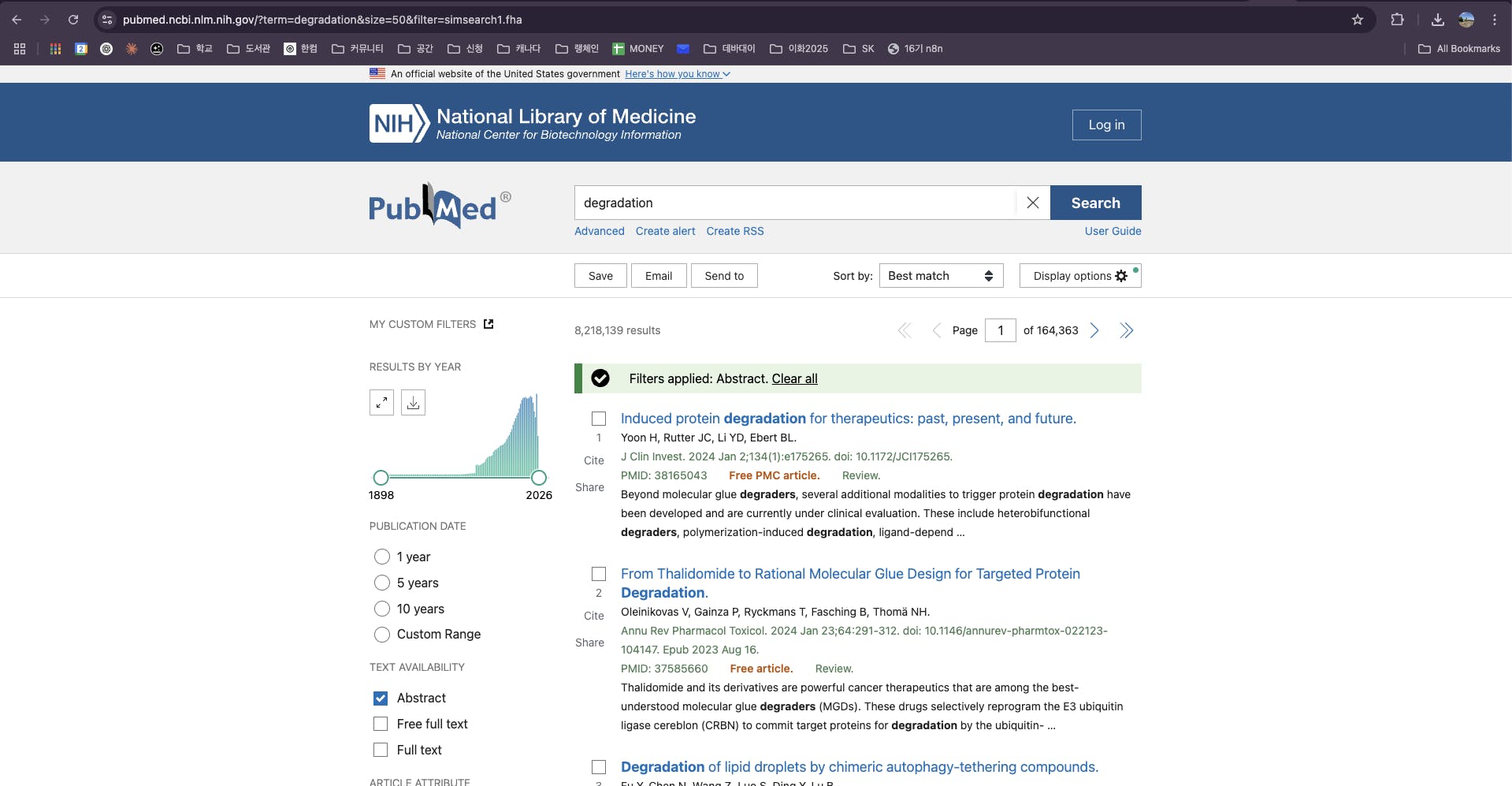
Task: Click the PubMed logo
Action: coord(440,206)
